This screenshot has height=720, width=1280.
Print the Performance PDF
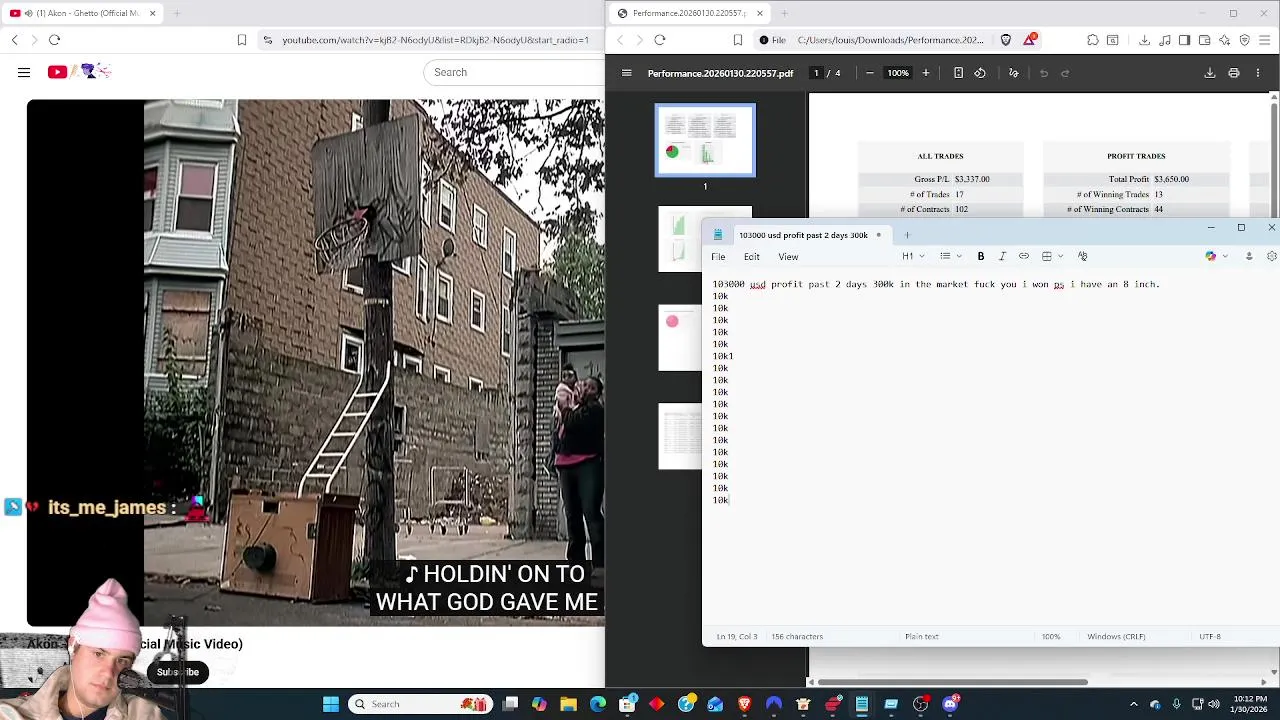coord(1234,73)
